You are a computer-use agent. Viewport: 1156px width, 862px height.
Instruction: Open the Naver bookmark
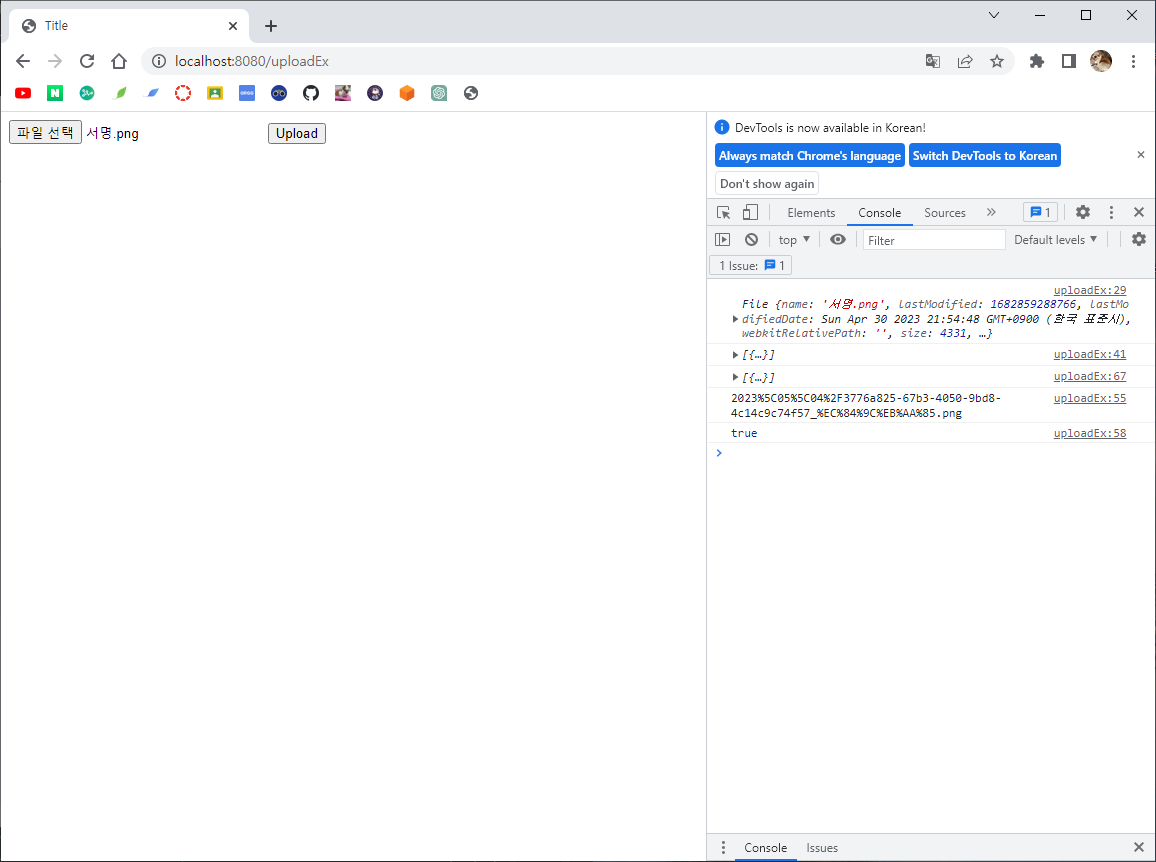pyautogui.click(x=55, y=93)
